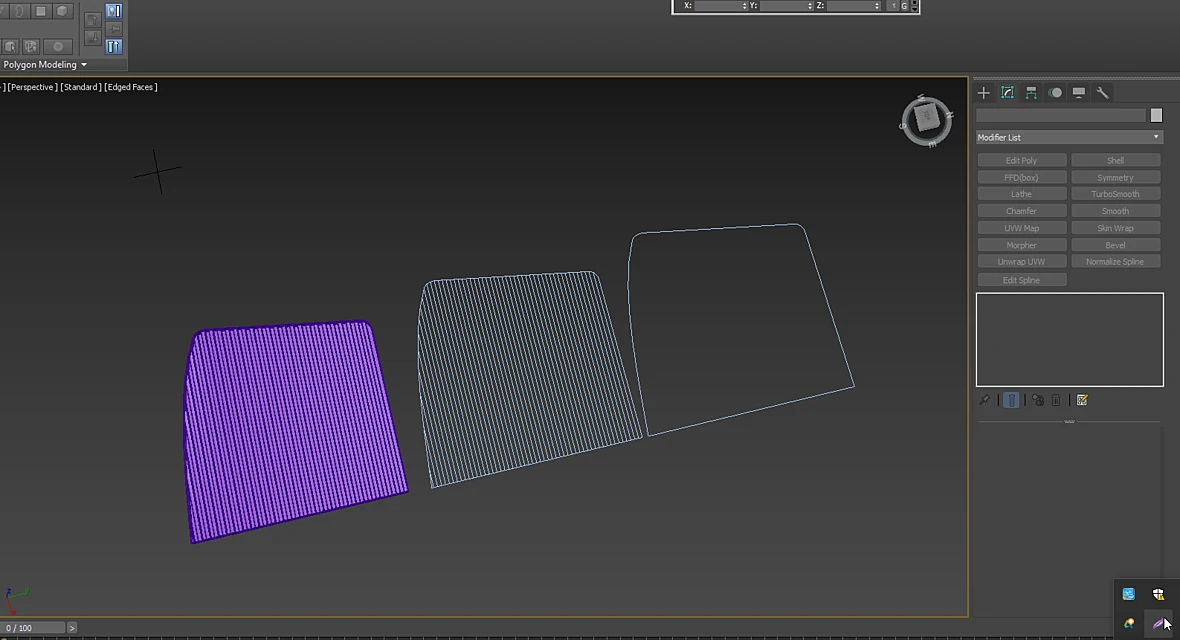1180x640 pixels.
Task: Open the Perspective viewport label menu
Action: point(32,87)
